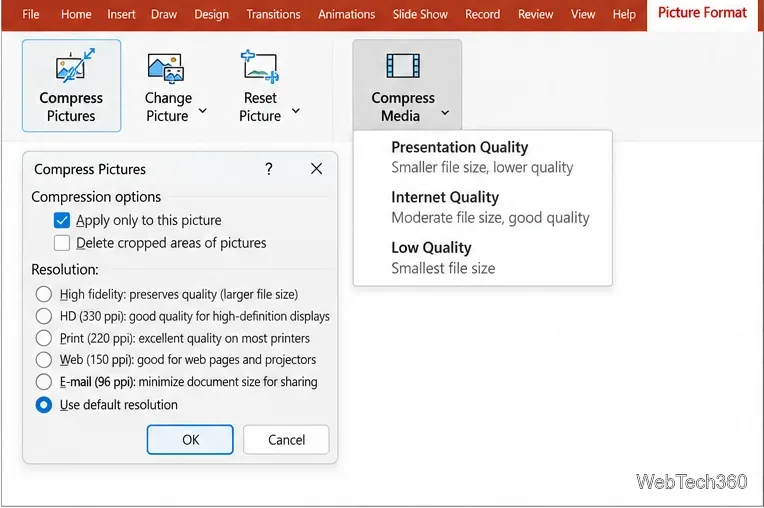Switch to the Record tab
The width and height of the screenshot is (764, 508).
pyautogui.click(x=482, y=14)
